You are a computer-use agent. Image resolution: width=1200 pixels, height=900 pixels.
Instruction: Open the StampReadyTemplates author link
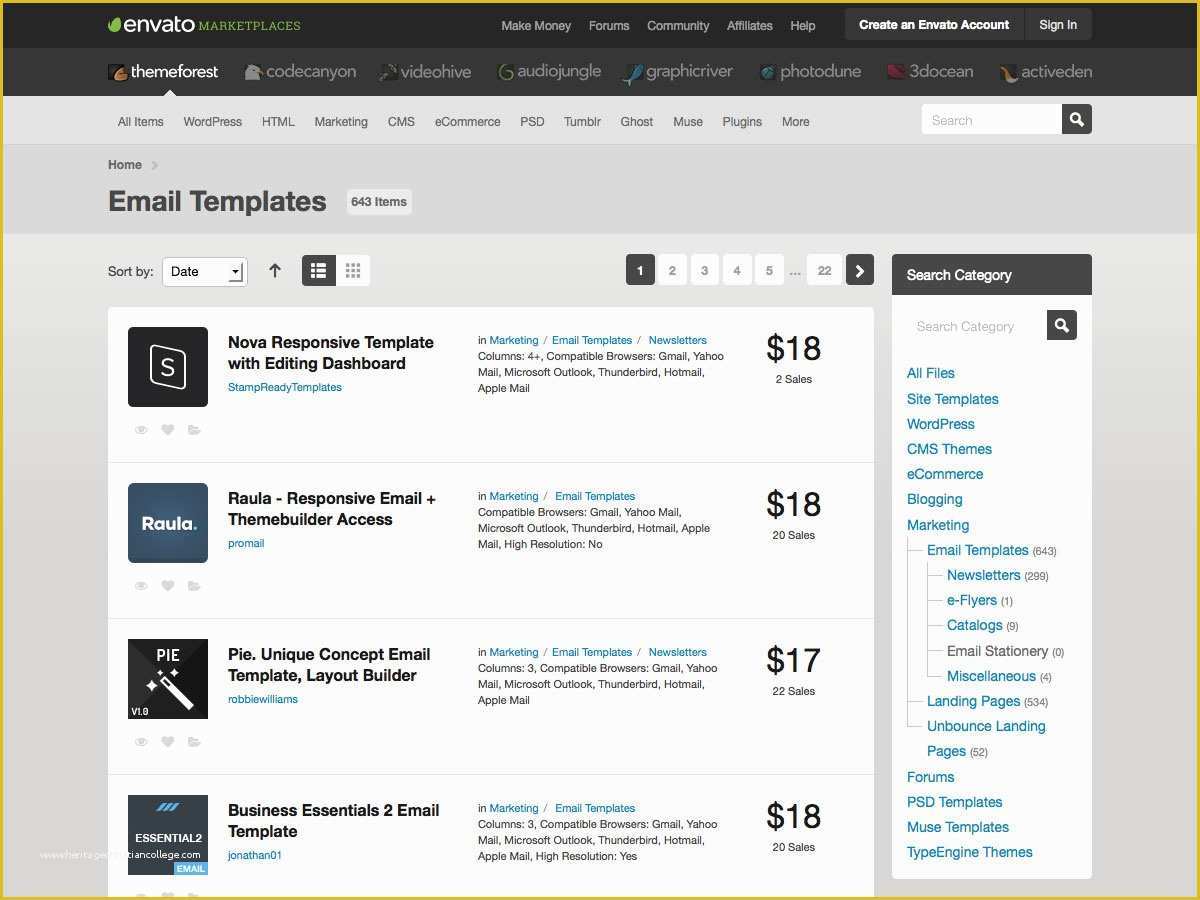tap(285, 387)
